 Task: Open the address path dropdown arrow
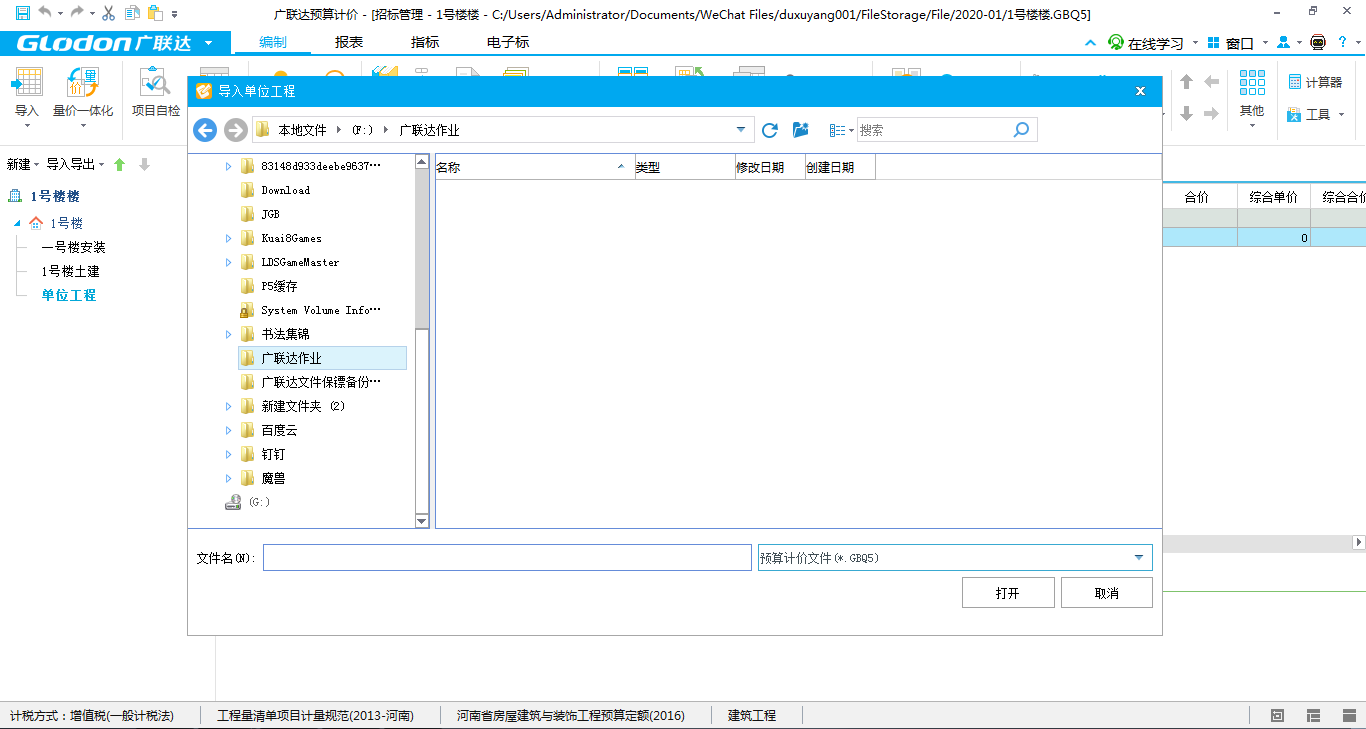tap(741, 130)
